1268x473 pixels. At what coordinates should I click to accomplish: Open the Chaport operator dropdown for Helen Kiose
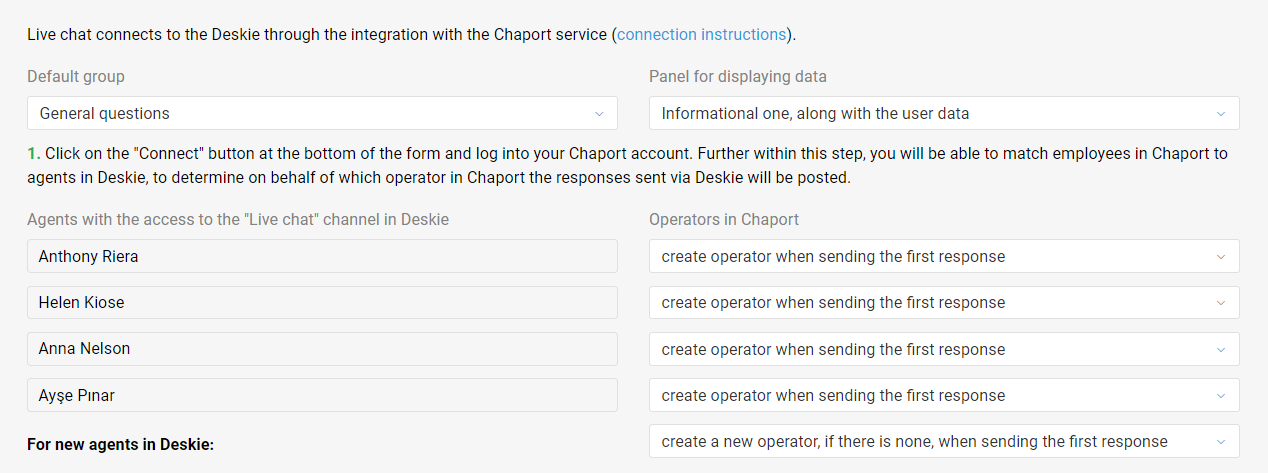pos(944,302)
